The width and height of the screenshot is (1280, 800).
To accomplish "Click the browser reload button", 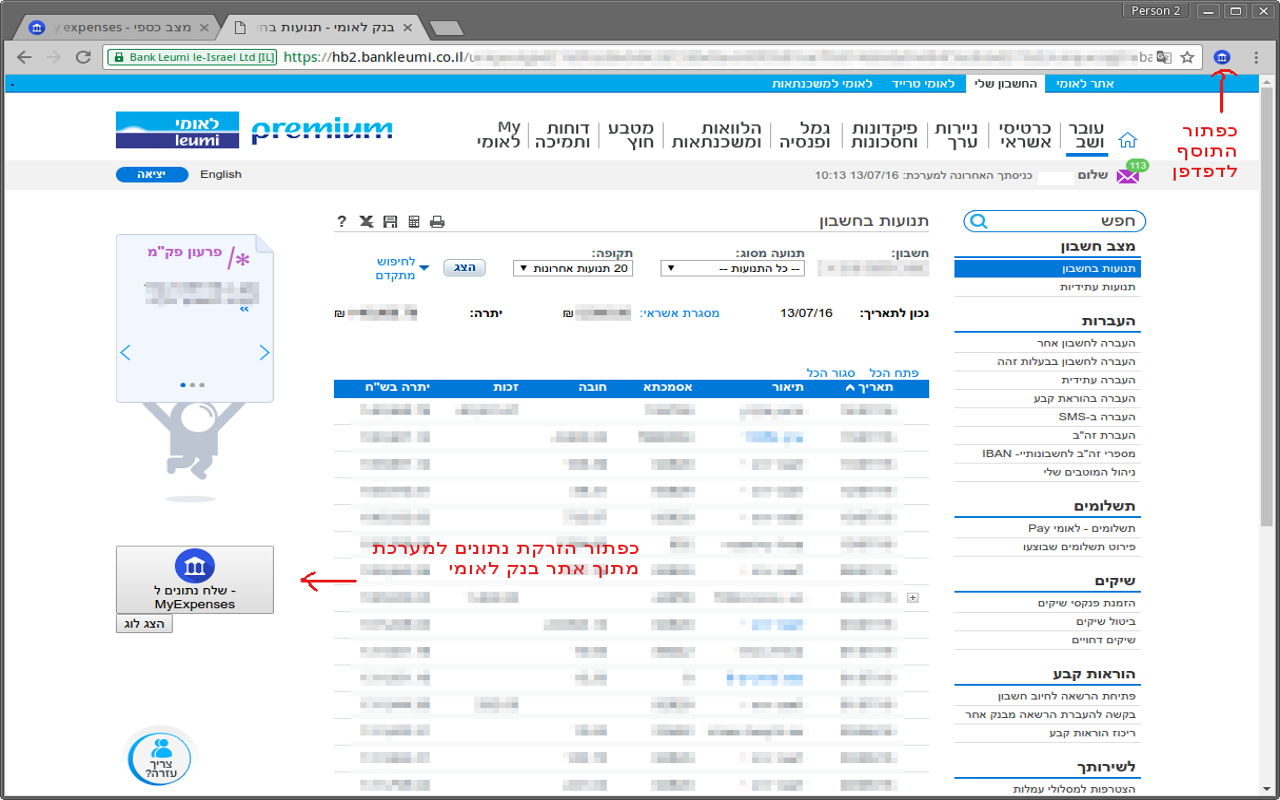I will click(83, 57).
